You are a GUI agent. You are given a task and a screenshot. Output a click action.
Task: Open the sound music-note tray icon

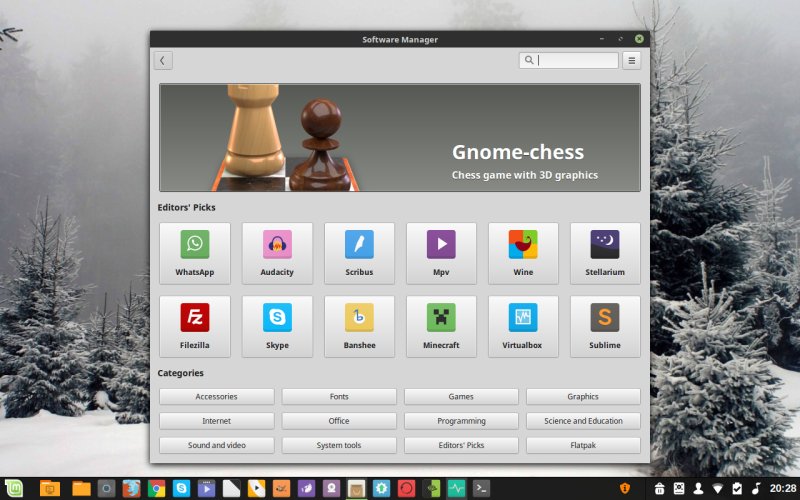[x=756, y=489]
